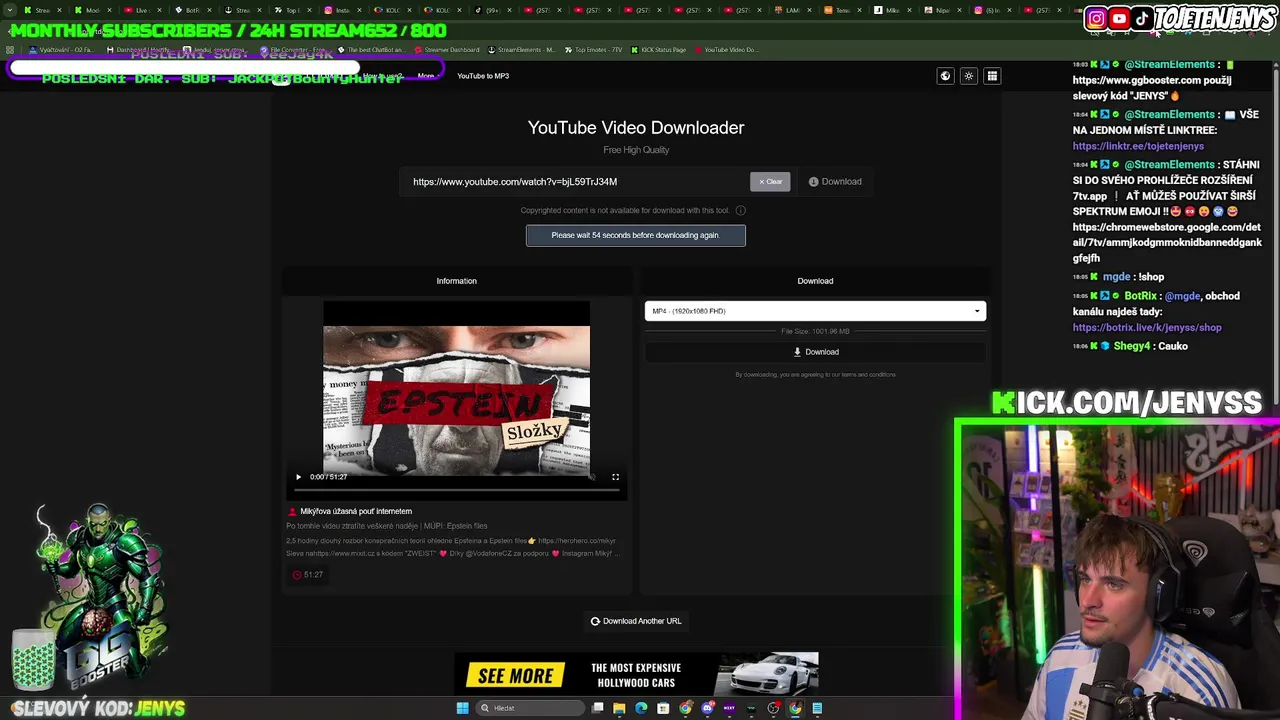Open the YouTube Video Do... bookmark
1280x720 pixels.
coord(726,50)
